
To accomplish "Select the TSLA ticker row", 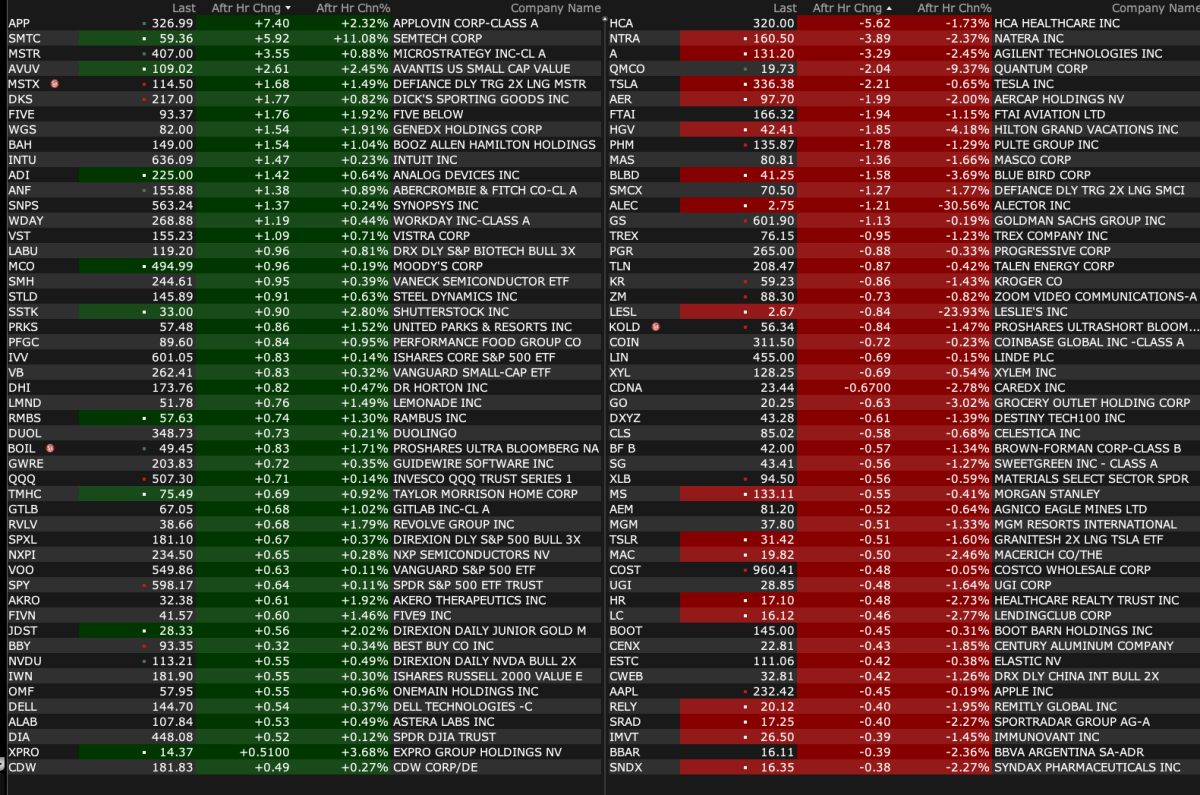I will point(623,84).
